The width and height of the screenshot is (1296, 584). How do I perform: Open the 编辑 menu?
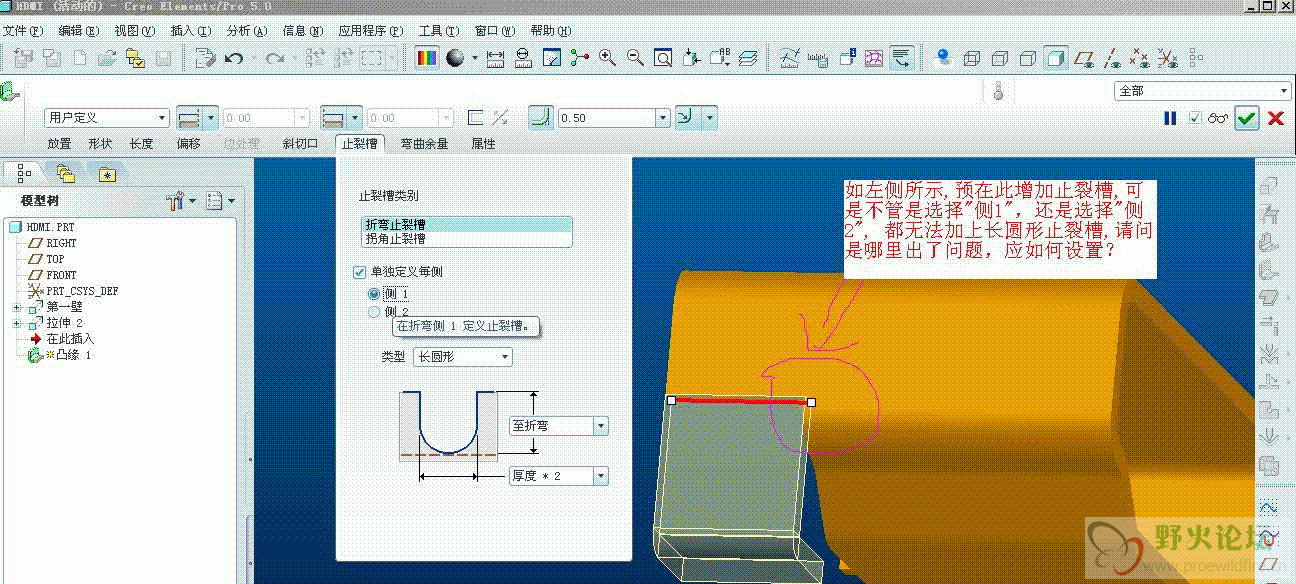click(79, 31)
